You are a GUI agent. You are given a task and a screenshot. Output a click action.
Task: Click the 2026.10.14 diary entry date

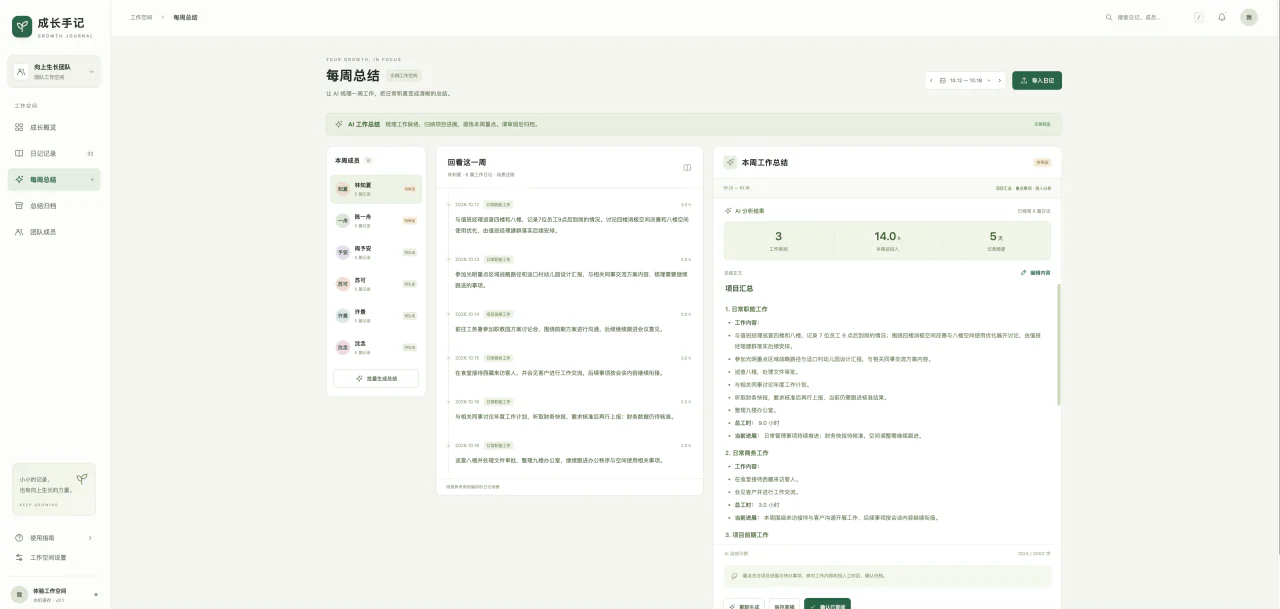(467, 313)
